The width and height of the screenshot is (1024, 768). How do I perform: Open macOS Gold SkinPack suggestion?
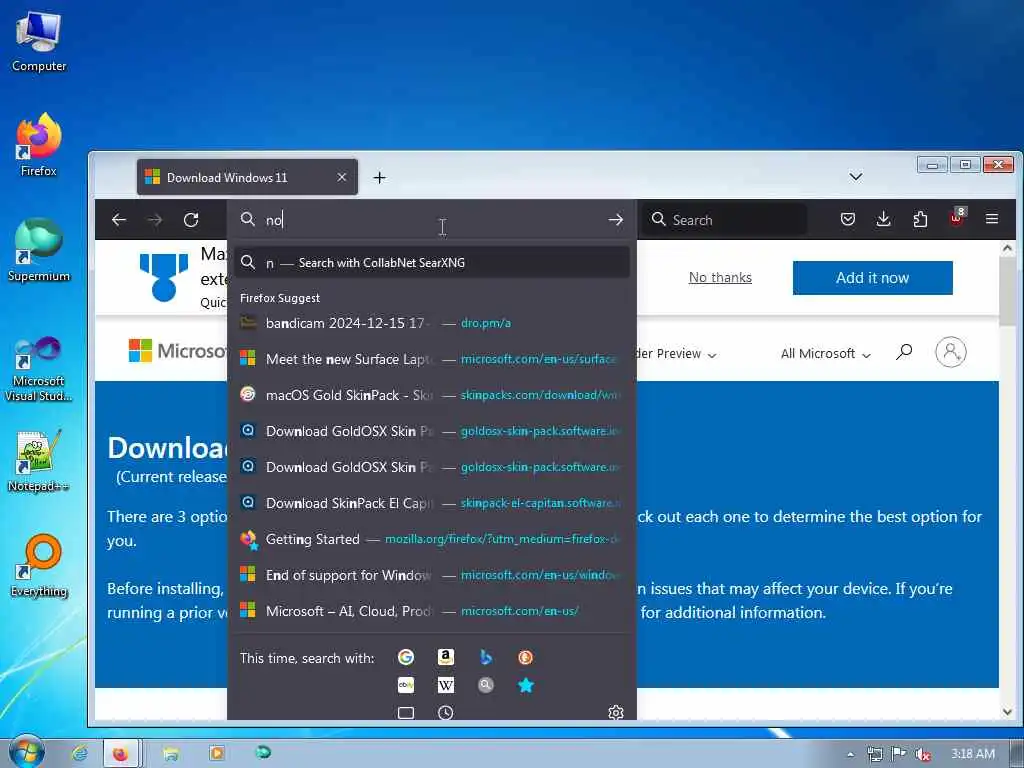point(432,394)
